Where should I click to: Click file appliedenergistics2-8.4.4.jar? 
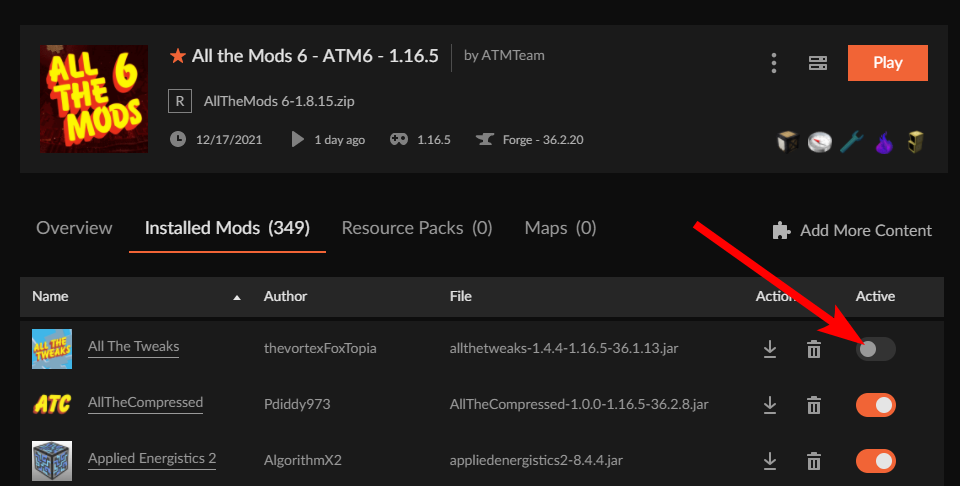536,460
